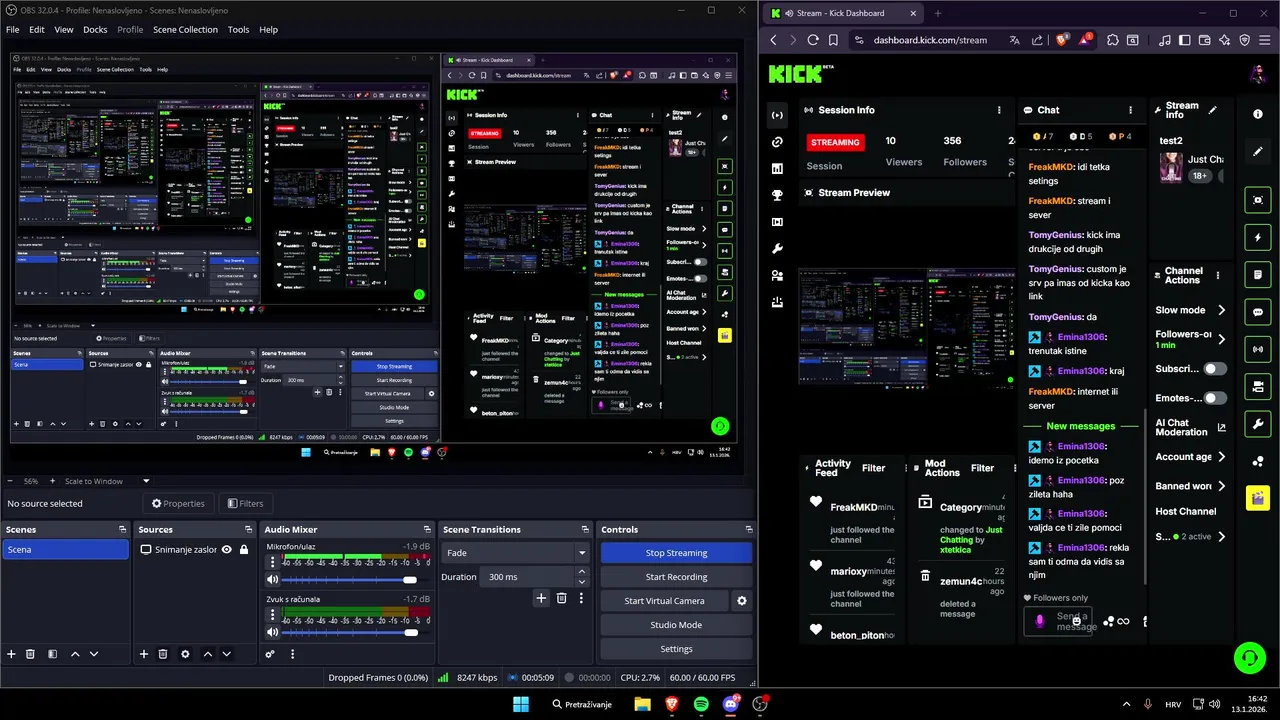Open Virtual Camera settings gear in Controls
Viewport: 1280px width, 720px height.
(742, 601)
